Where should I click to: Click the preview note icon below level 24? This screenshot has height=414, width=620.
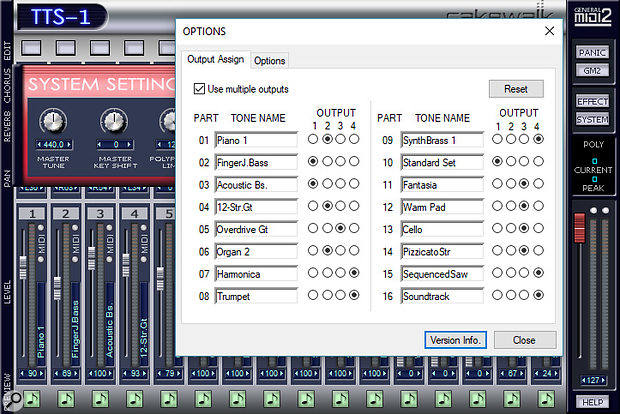pos(546,399)
